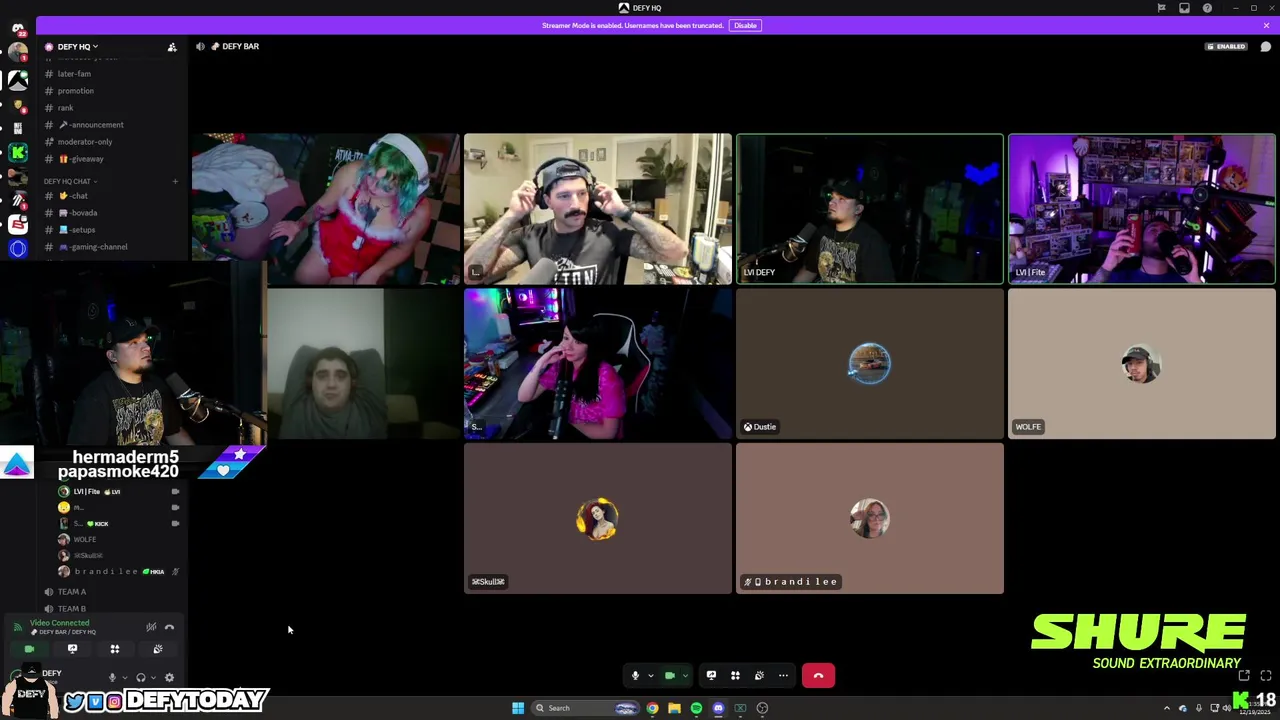1280x720 pixels.
Task: Open noise suppression icon beside Video Connected
Action: tap(151, 627)
